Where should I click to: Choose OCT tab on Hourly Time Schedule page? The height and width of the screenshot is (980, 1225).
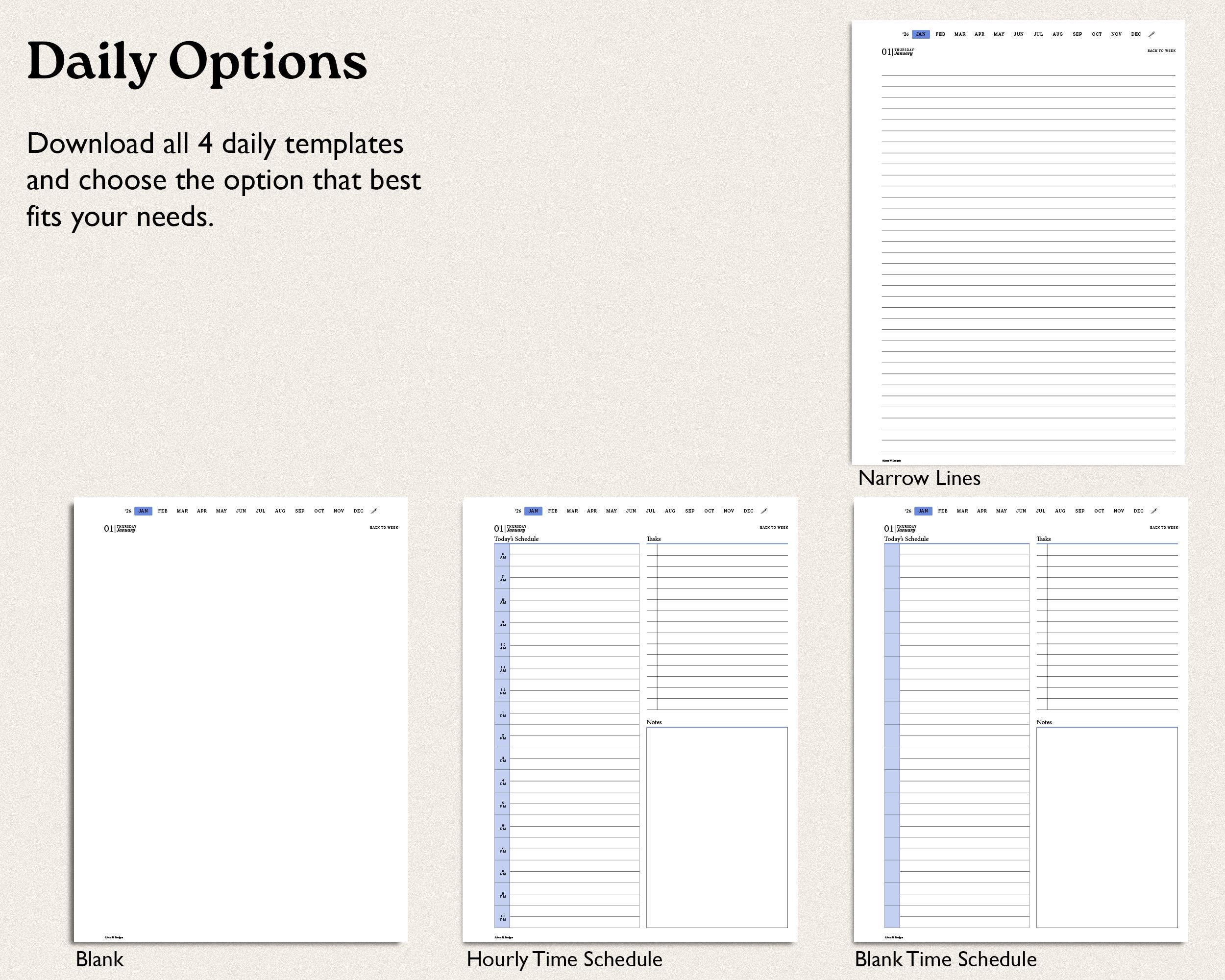[x=710, y=511]
